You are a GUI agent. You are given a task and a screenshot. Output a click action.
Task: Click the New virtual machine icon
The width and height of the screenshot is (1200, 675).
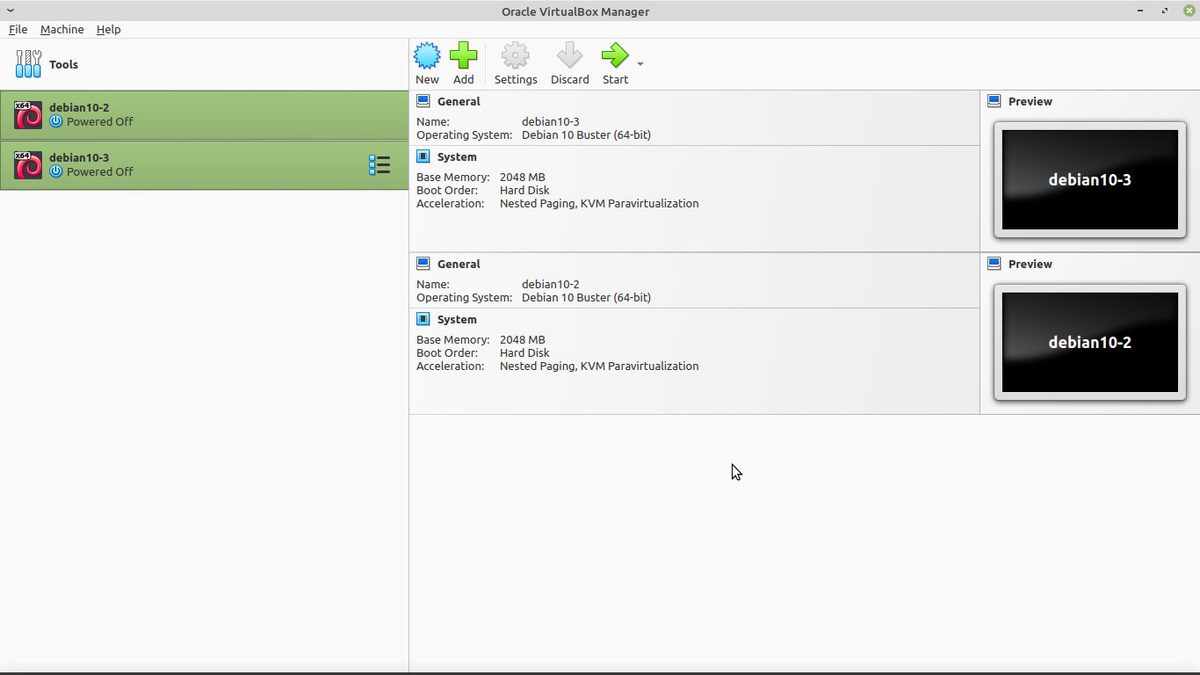point(427,55)
